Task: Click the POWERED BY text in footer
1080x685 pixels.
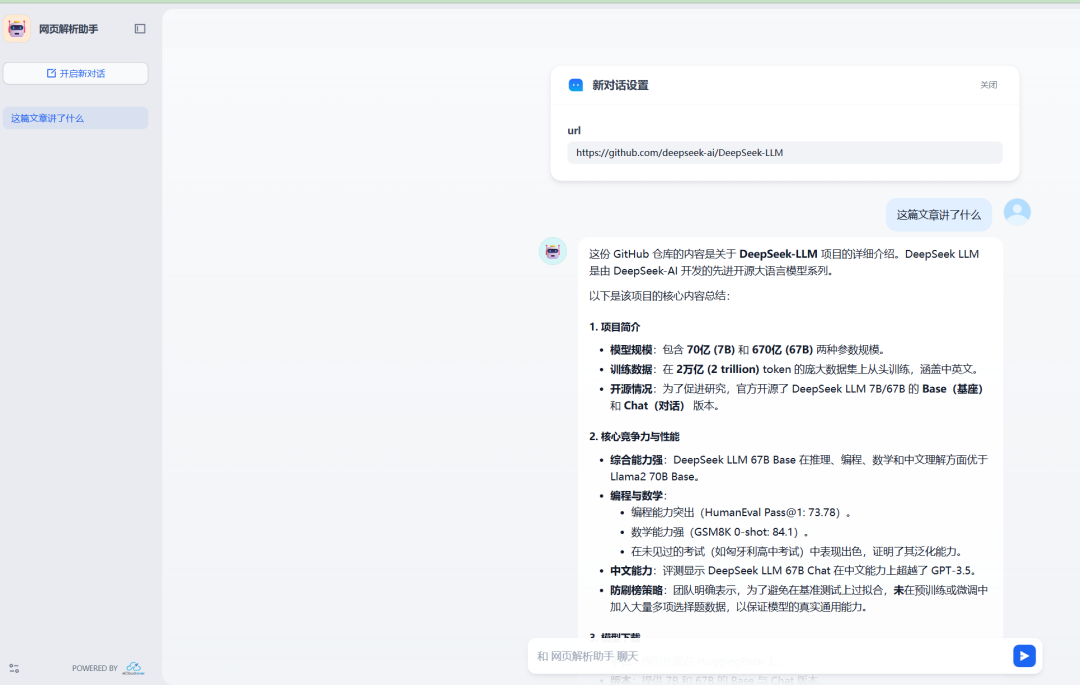Action: (x=95, y=668)
